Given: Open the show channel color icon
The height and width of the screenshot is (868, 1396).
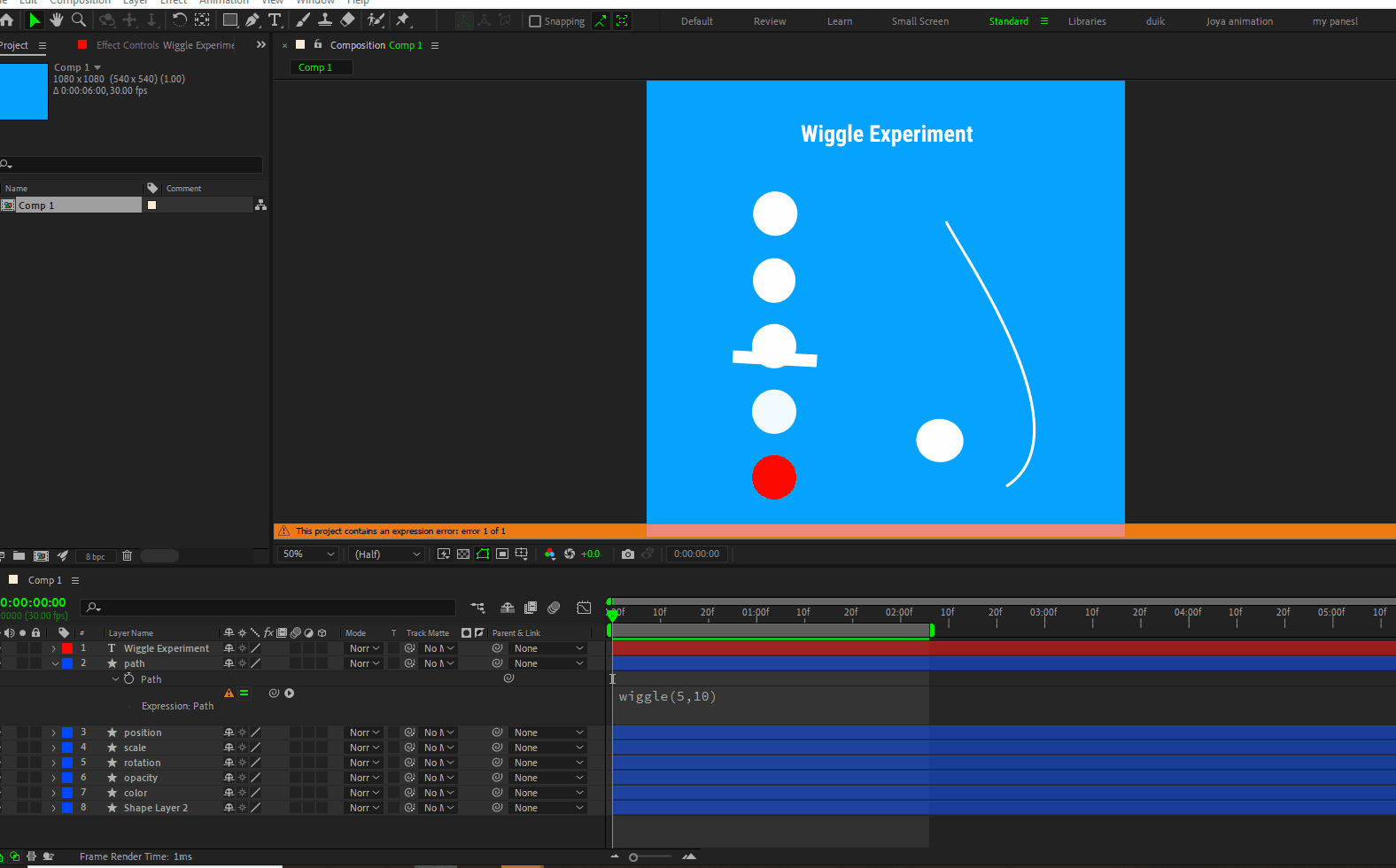Looking at the screenshot, I should pos(550,554).
